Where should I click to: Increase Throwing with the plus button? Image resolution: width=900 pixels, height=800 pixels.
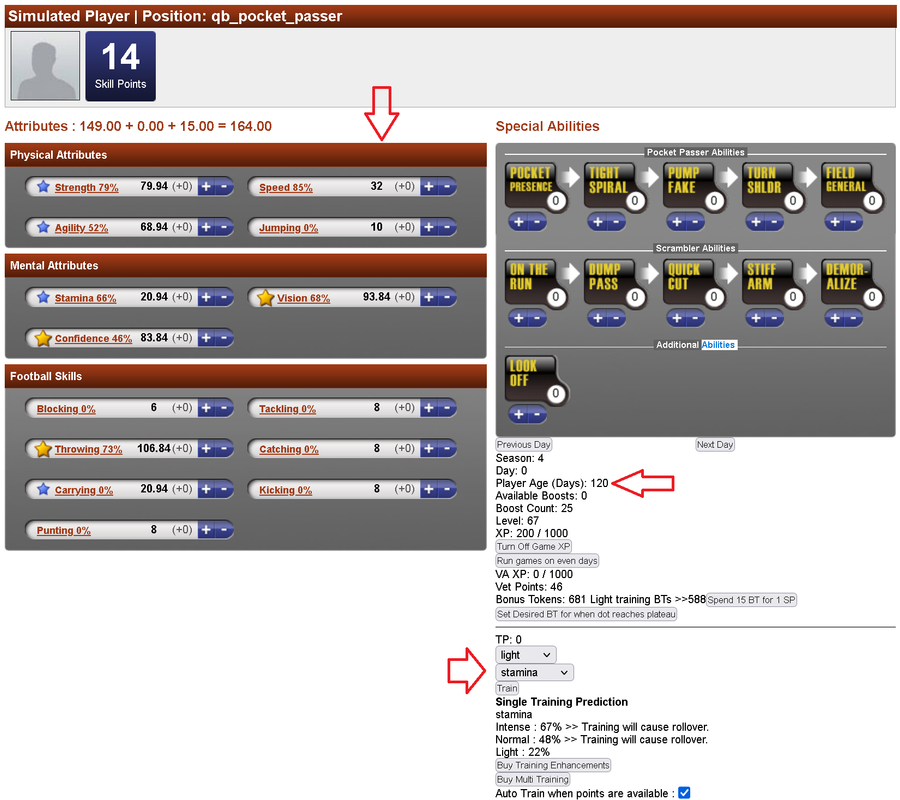click(x=207, y=449)
